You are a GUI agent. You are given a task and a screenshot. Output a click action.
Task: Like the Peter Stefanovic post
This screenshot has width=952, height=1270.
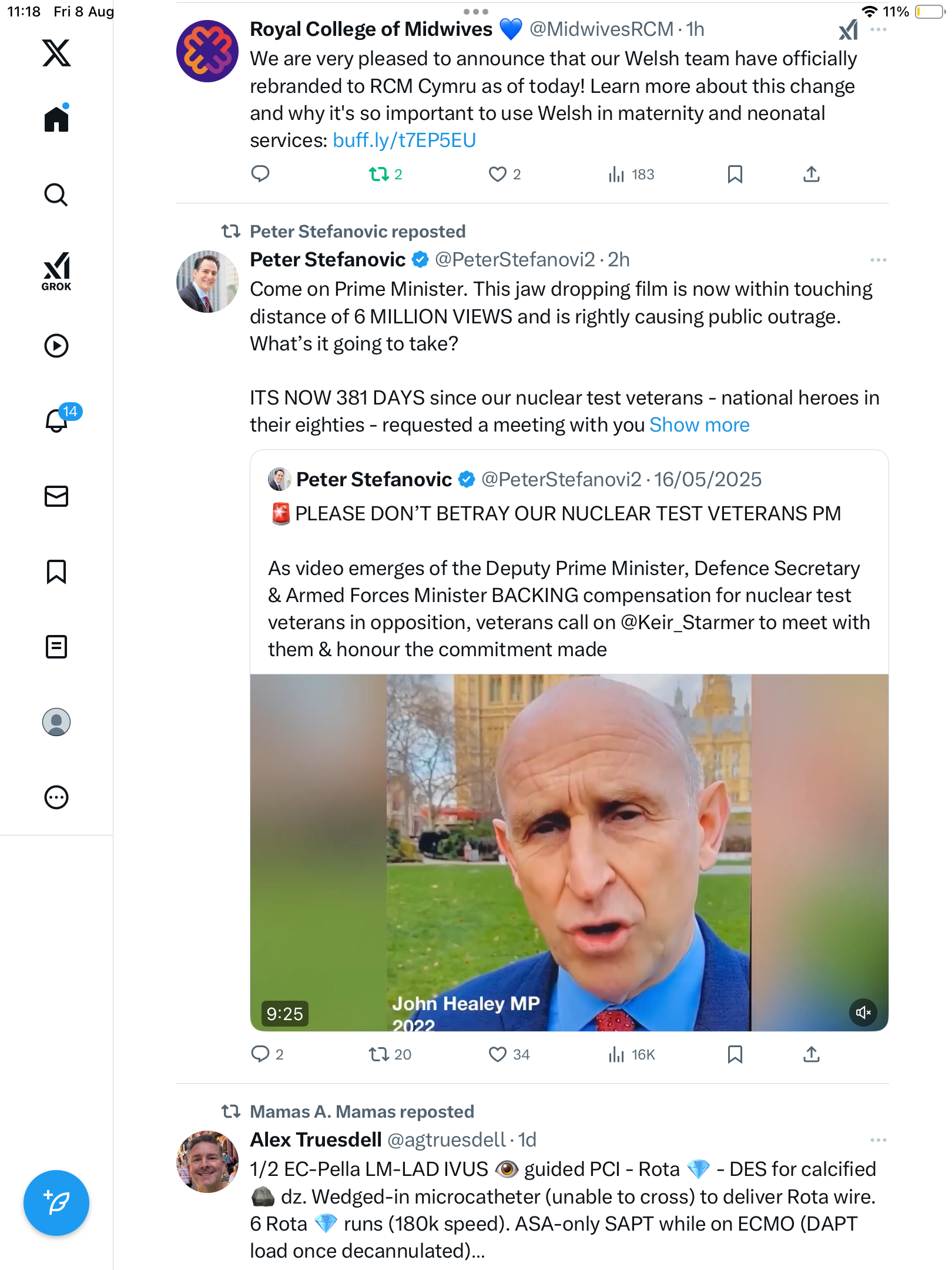498,1054
